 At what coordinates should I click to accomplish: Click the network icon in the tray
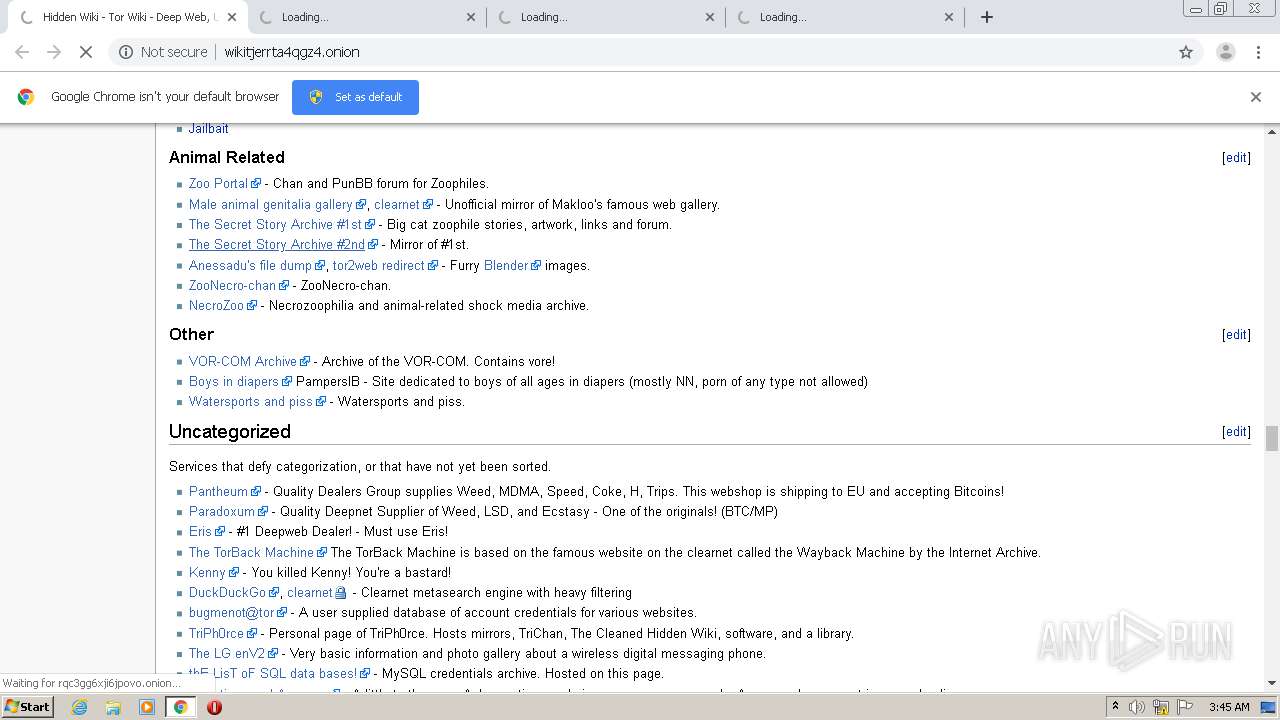[x=1161, y=707]
